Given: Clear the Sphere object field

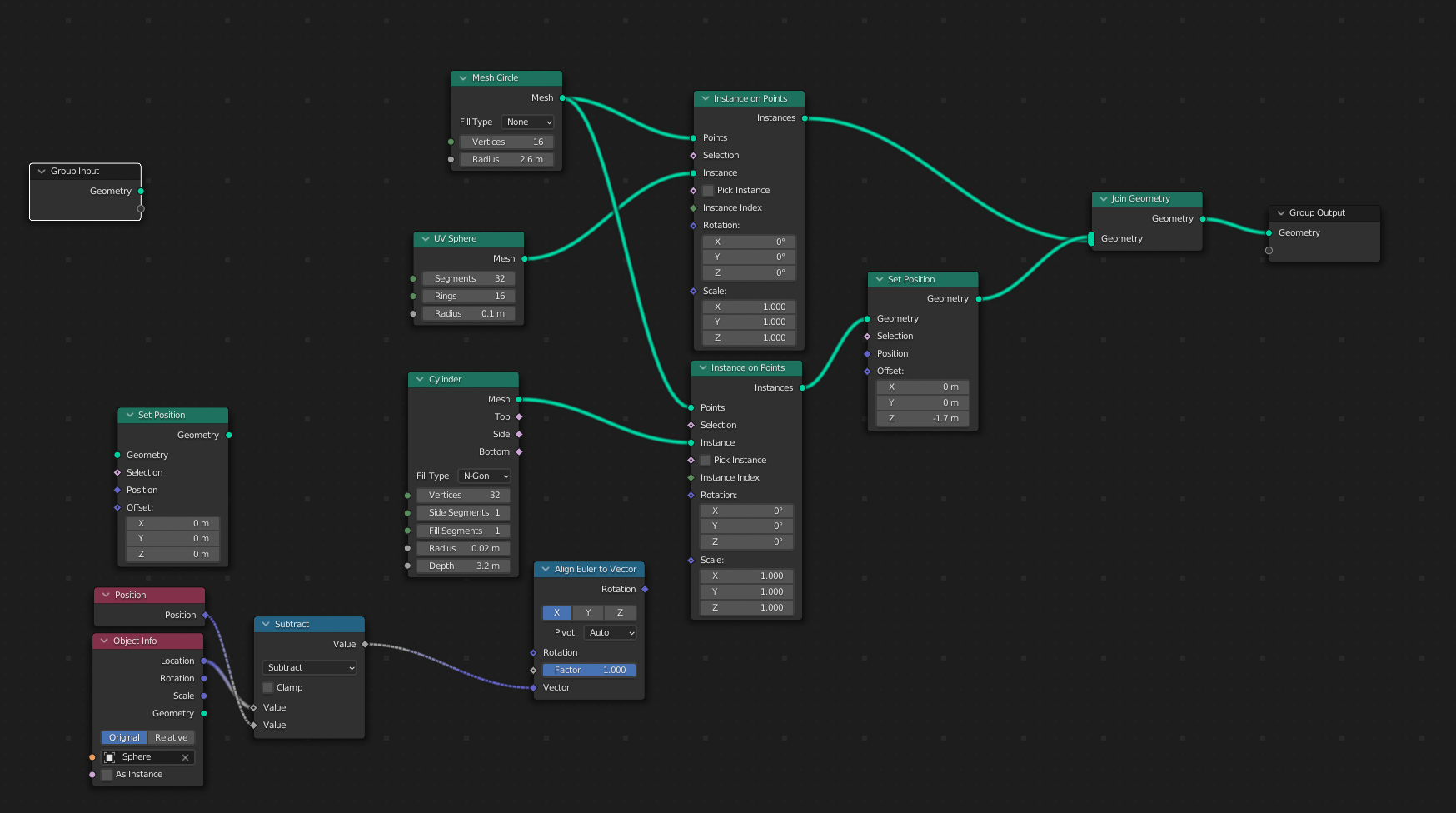Looking at the screenshot, I should click(x=185, y=758).
